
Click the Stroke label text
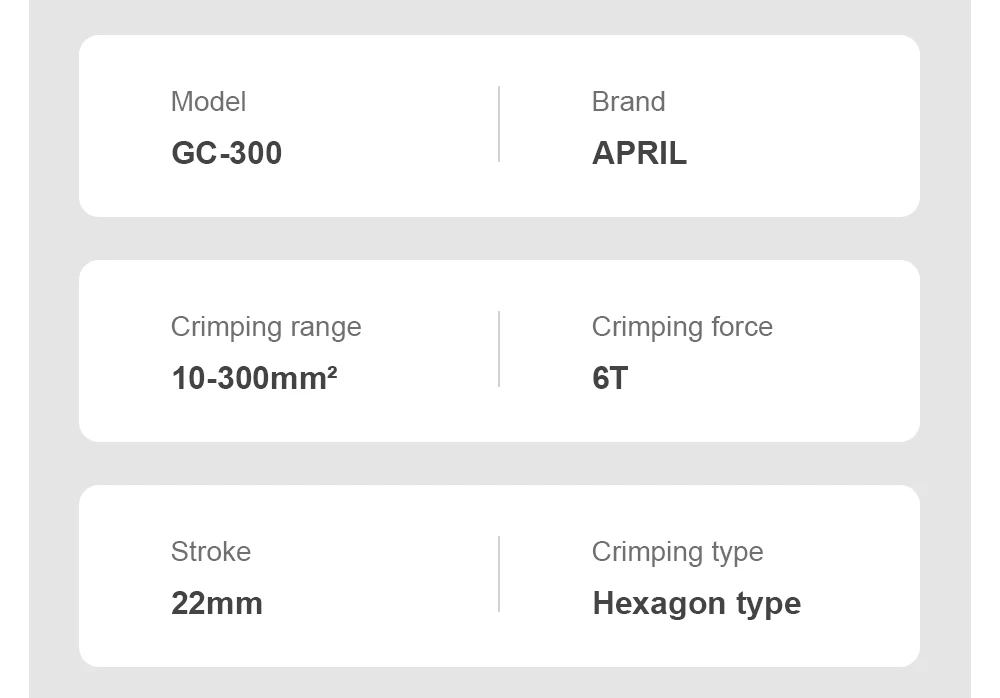211,552
